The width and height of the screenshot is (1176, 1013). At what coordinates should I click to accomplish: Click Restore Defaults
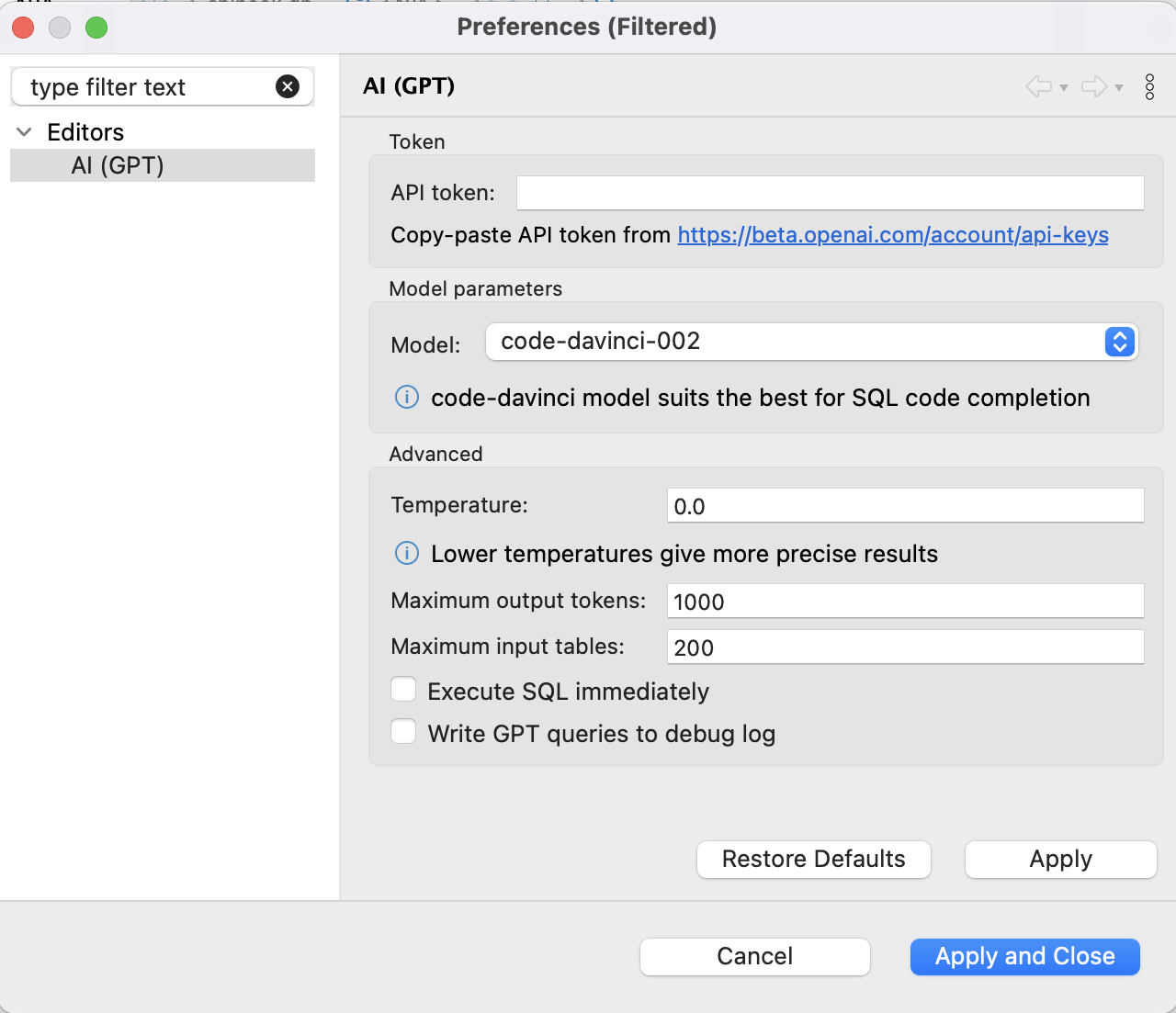[813, 859]
